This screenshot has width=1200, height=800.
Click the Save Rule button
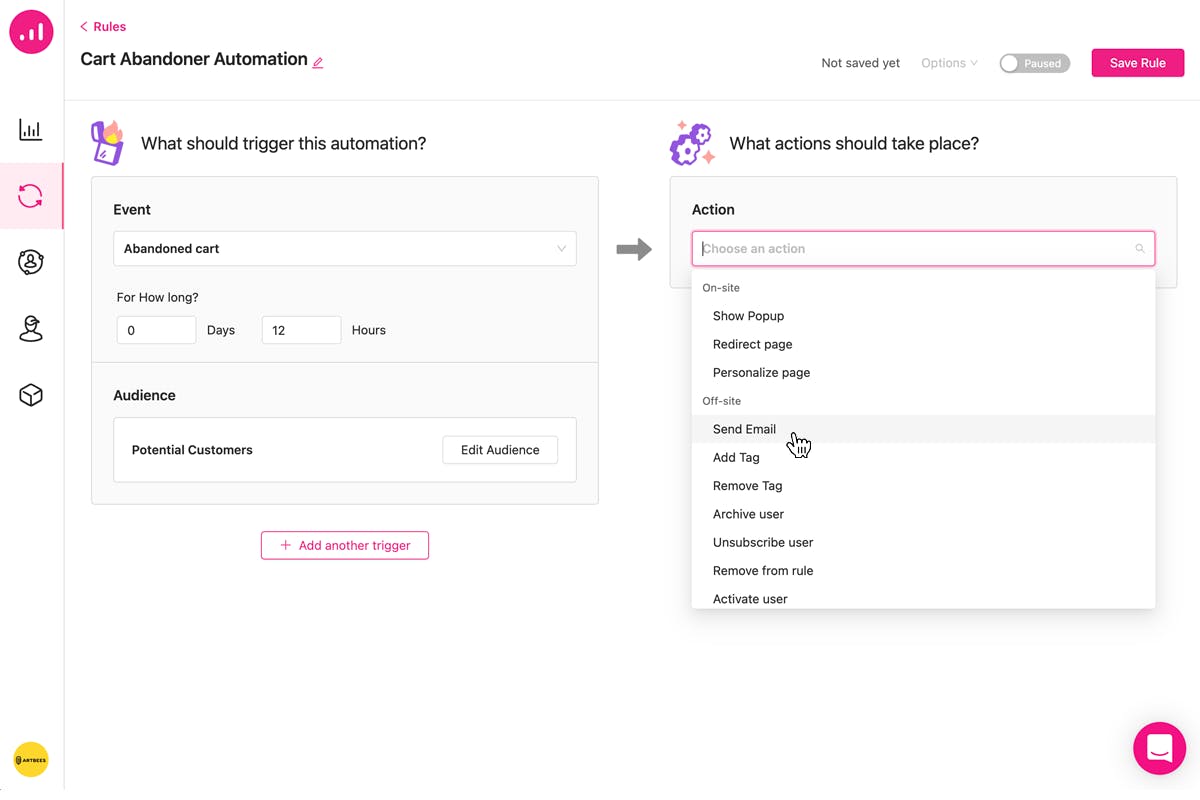pos(1138,63)
